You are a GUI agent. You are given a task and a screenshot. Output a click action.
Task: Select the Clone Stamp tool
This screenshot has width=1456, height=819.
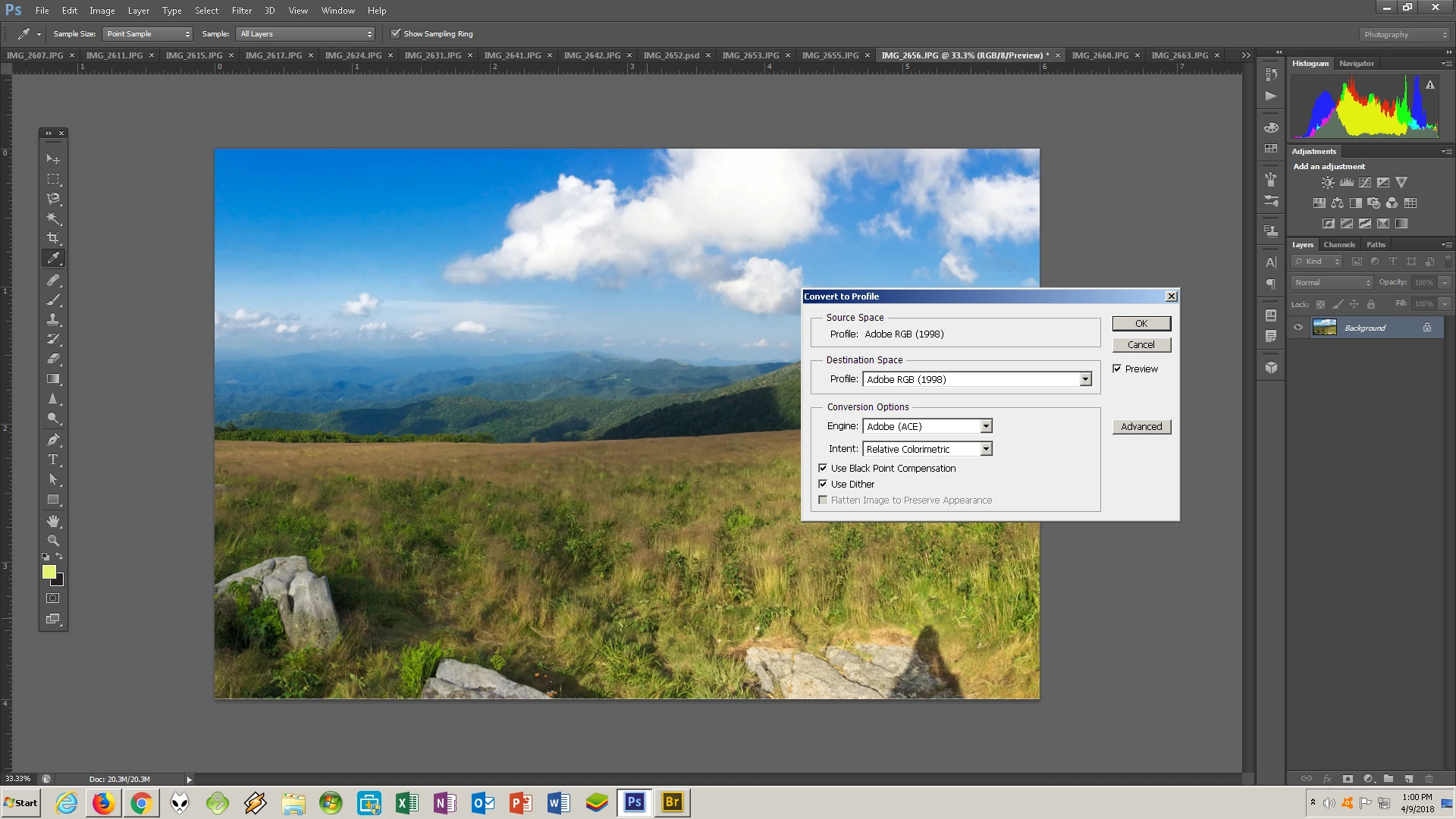53,319
